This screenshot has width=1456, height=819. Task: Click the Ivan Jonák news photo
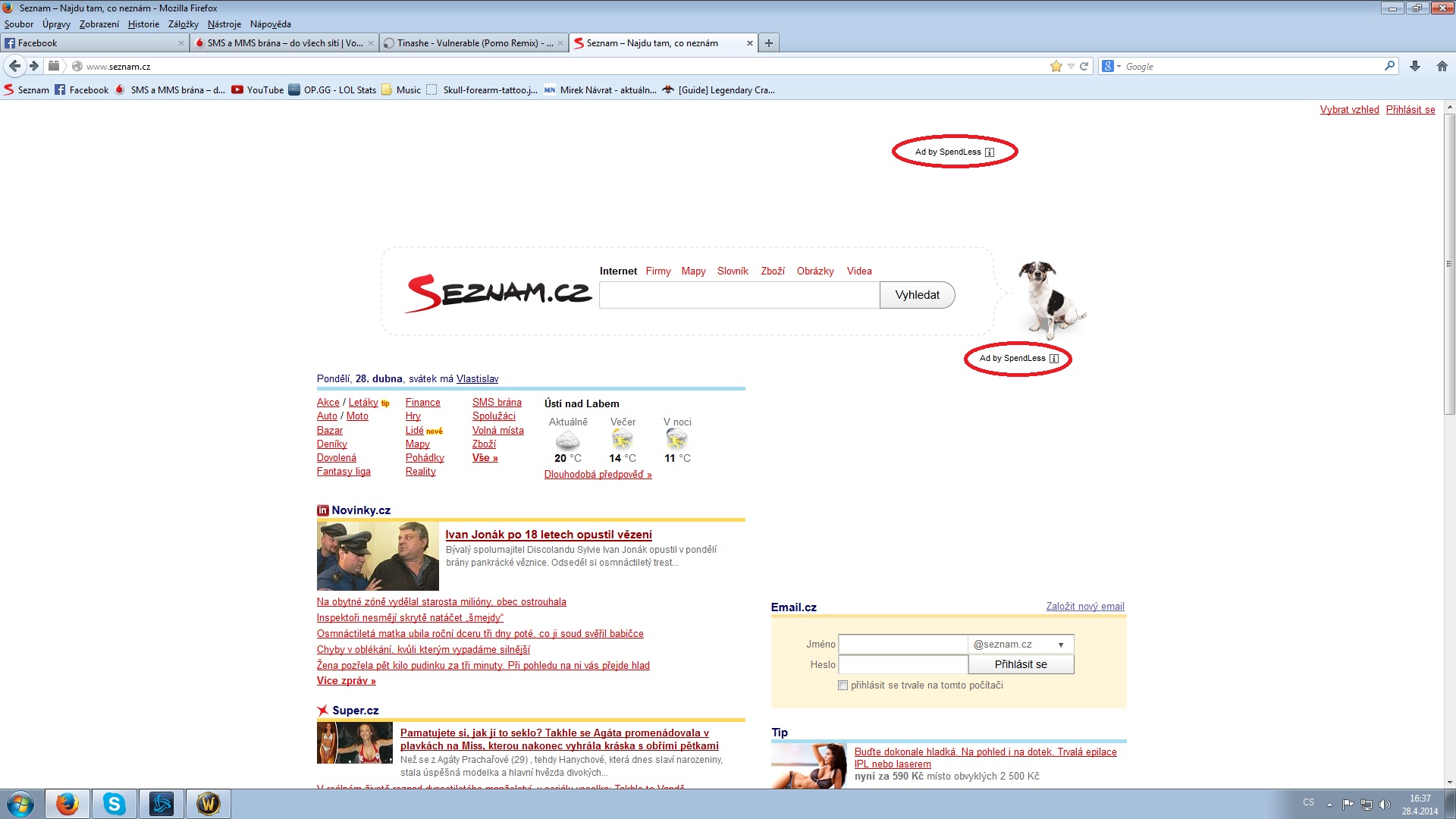[x=378, y=556]
